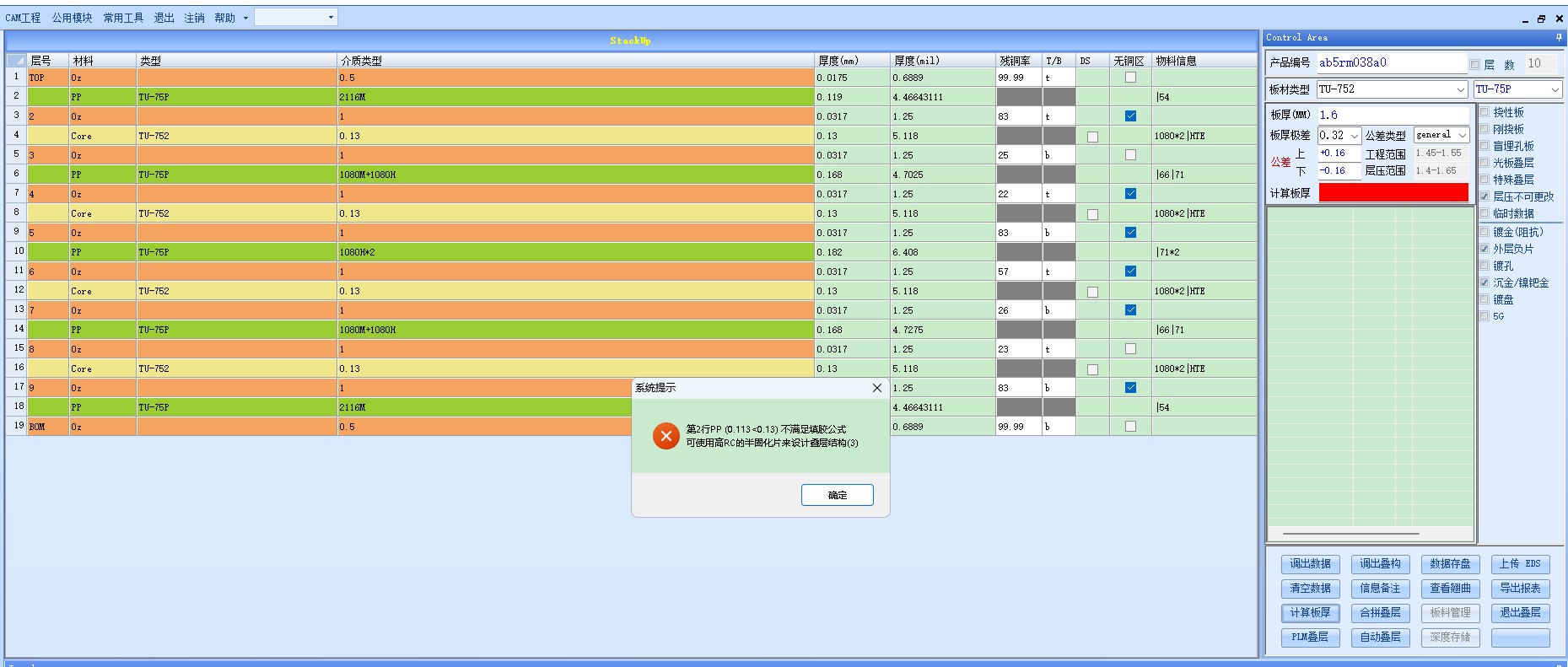Image resolution: width=1568 pixels, height=667 pixels.
Task: Toggle DS checkbox in row 4 Core
Action: [1092, 137]
